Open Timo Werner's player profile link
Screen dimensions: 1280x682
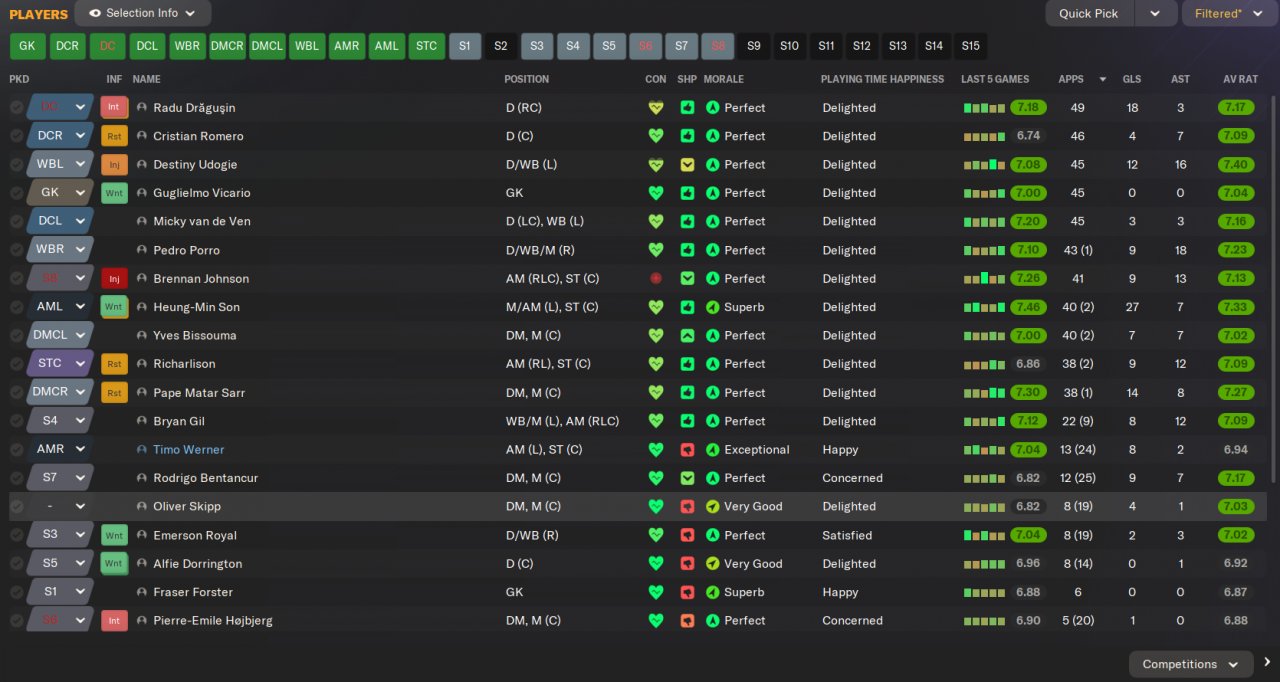[x=188, y=450]
